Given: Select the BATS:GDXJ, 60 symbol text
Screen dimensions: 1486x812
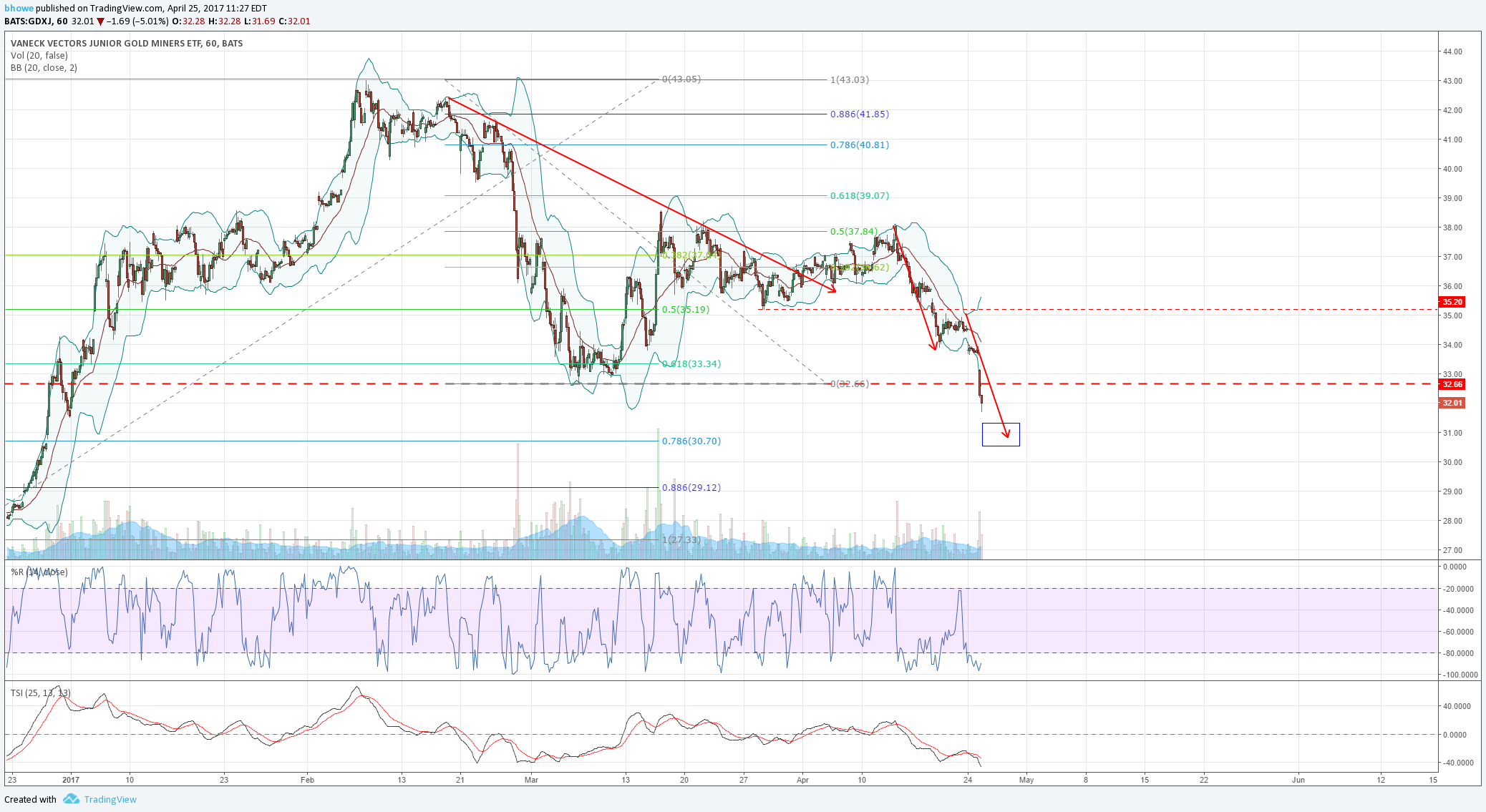Looking at the screenshot, I should (37, 21).
